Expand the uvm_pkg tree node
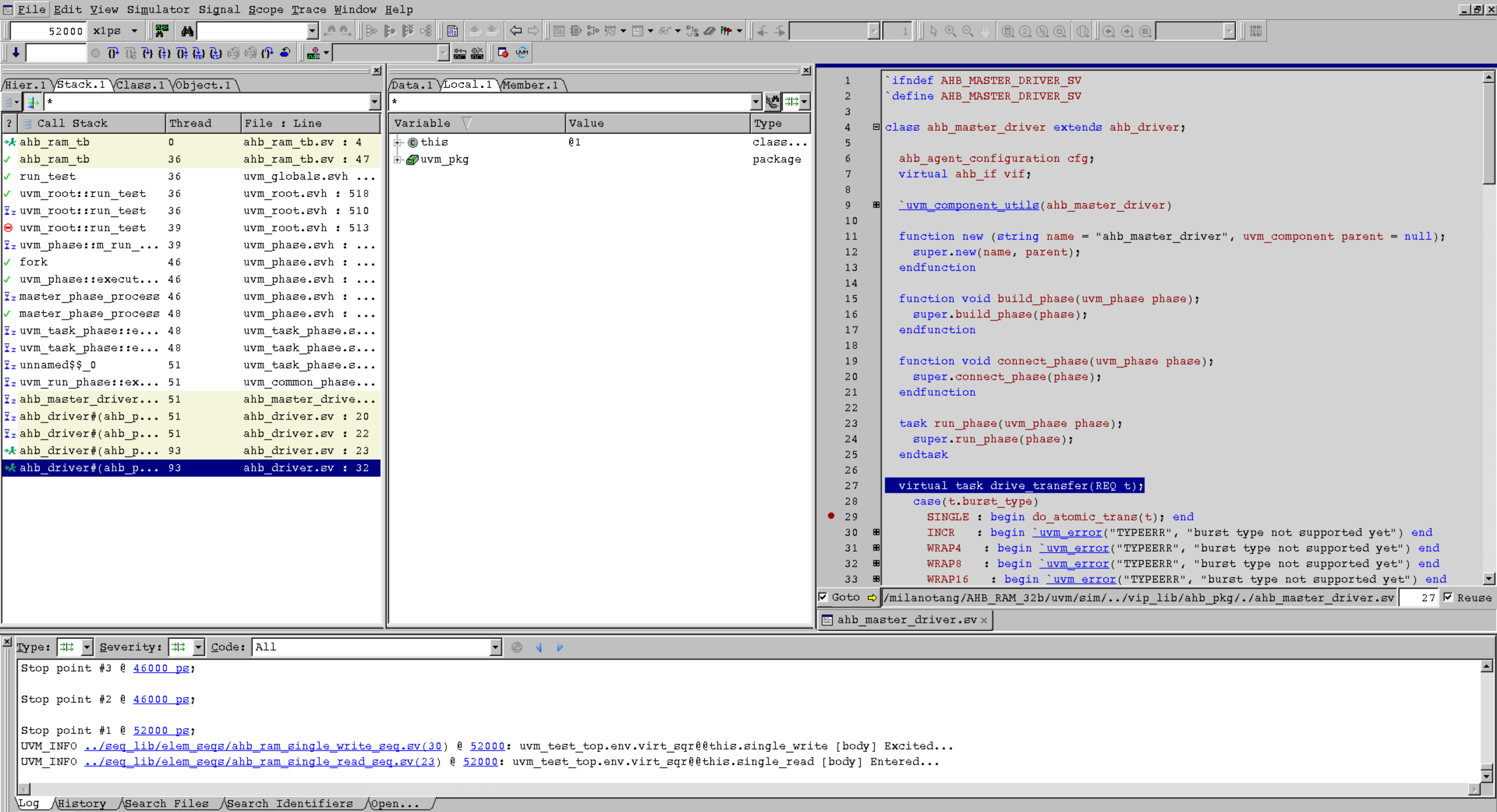Screen dimensions: 1497x812 (x=398, y=159)
